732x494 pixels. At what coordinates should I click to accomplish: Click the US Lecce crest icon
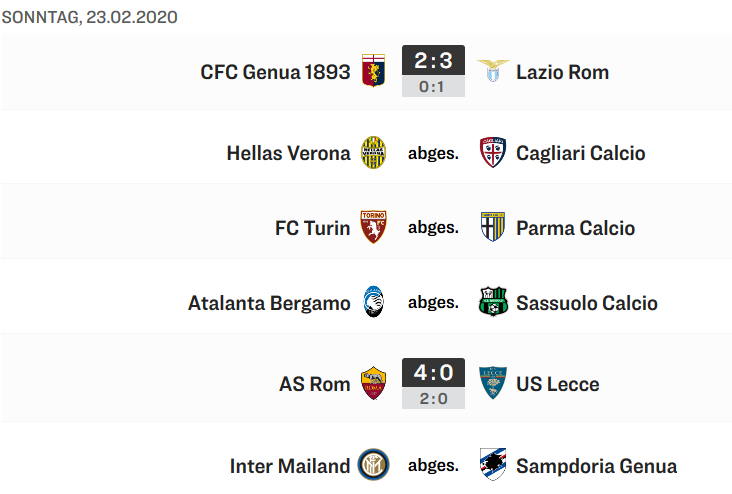point(493,384)
